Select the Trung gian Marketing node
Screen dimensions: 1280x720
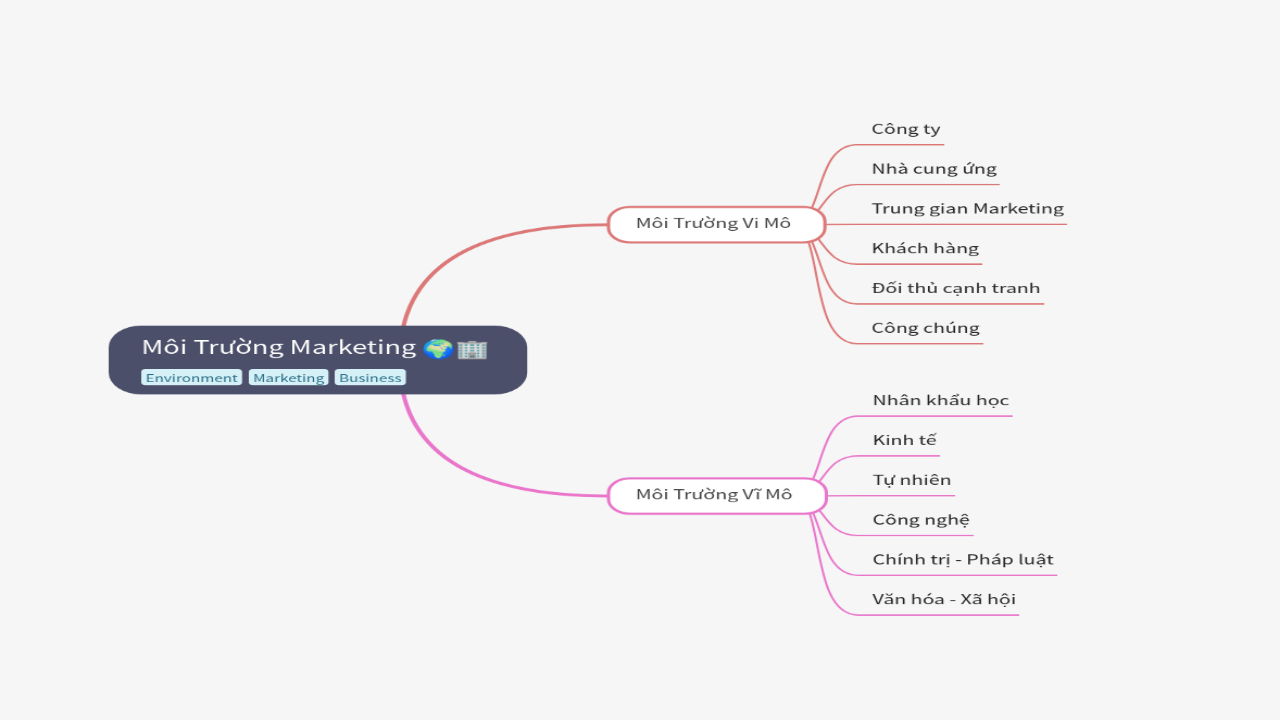pyautogui.click(x=967, y=208)
